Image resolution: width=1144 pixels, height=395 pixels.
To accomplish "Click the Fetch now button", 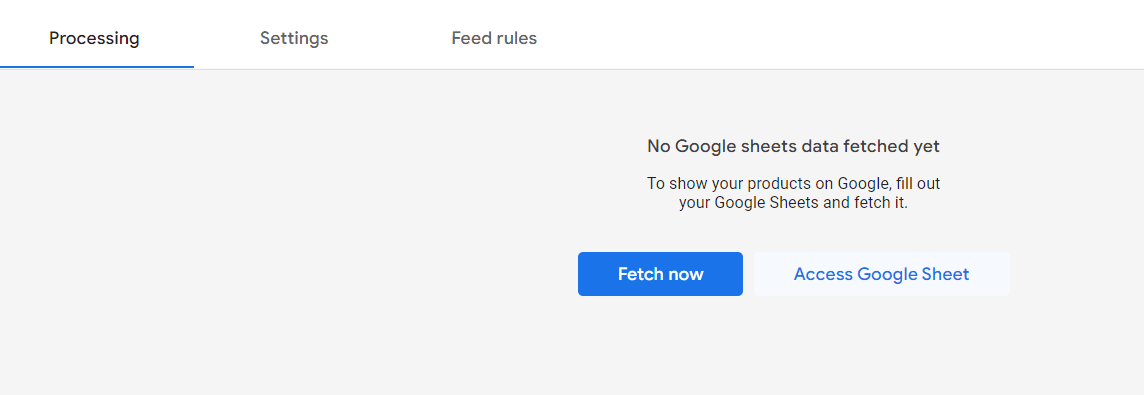I will click(660, 274).
